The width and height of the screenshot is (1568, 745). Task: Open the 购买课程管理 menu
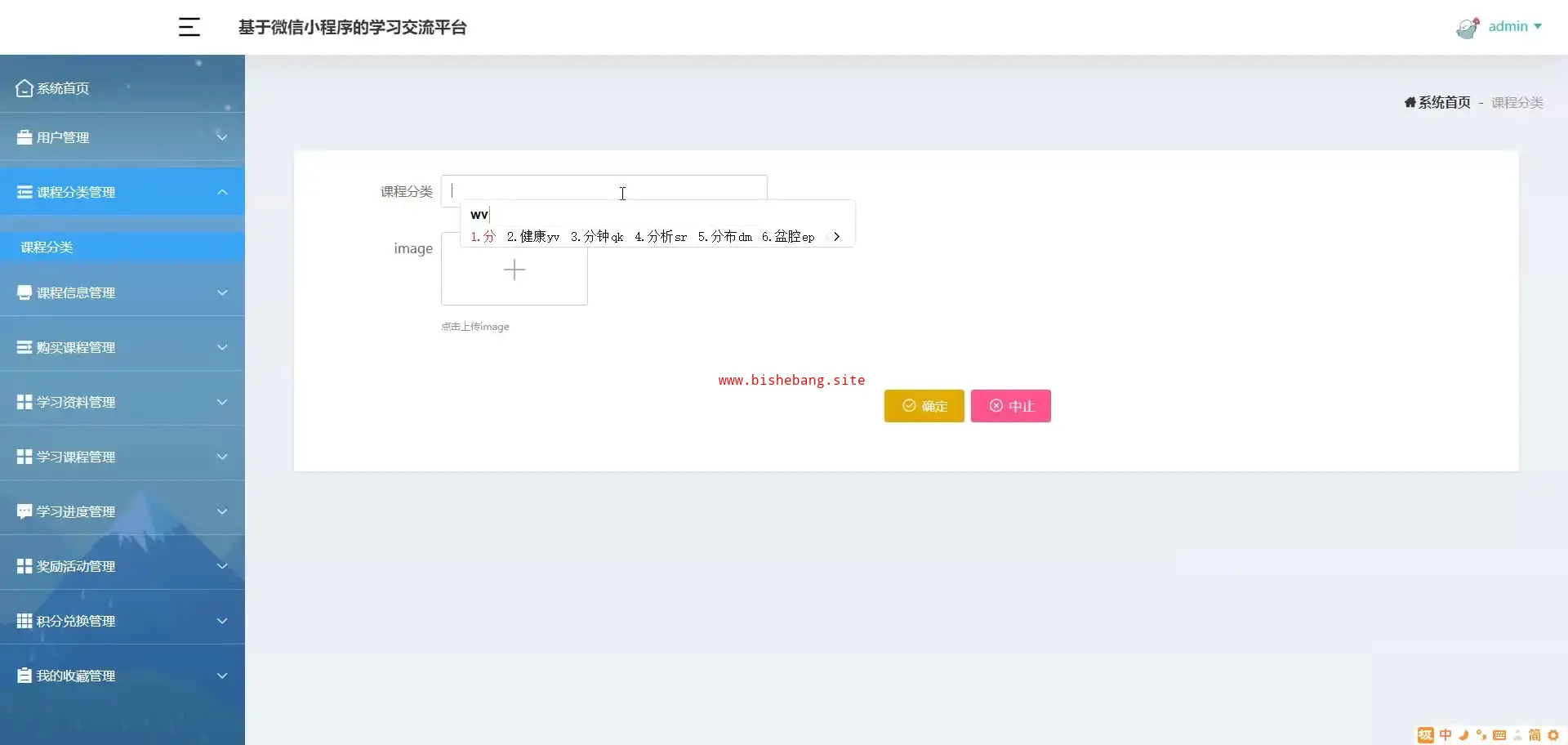122,347
